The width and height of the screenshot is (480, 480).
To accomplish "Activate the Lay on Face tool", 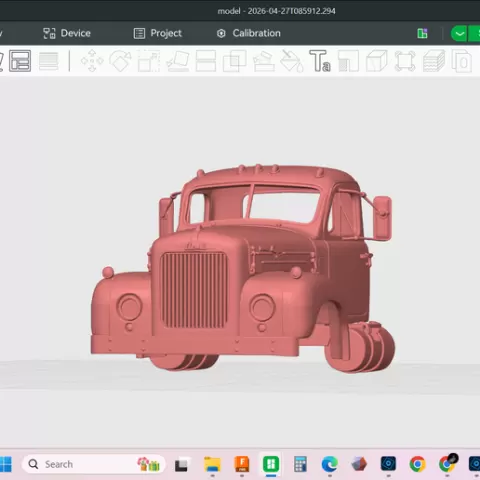I will (178, 61).
